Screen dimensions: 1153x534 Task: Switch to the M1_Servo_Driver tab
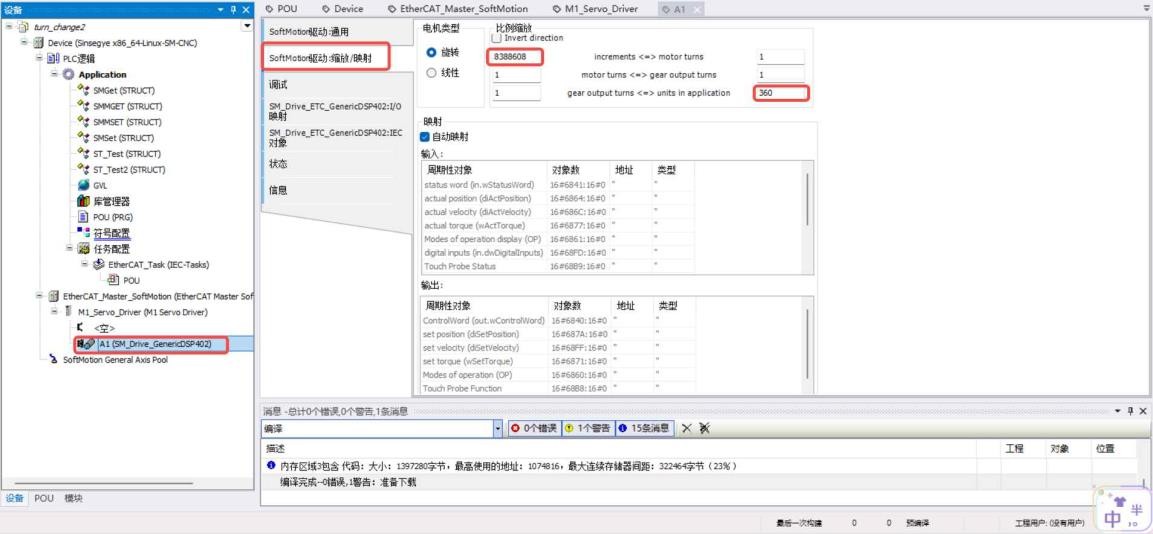pos(595,9)
